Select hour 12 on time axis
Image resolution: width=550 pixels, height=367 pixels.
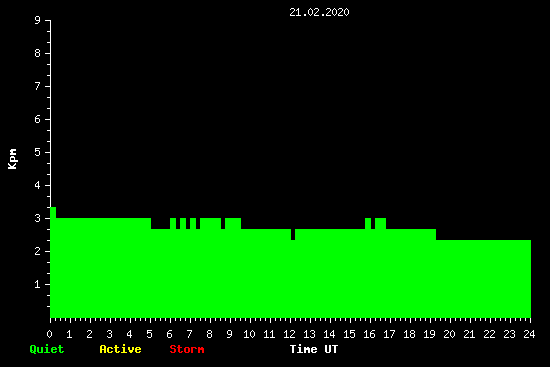pyautogui.click(x=289, y=334)
